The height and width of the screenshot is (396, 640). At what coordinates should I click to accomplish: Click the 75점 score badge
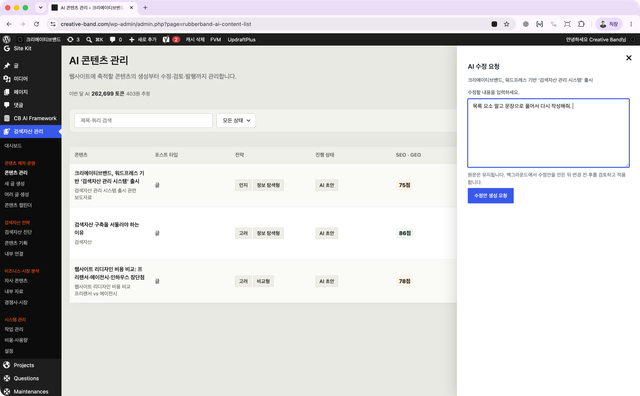[404, 185]
